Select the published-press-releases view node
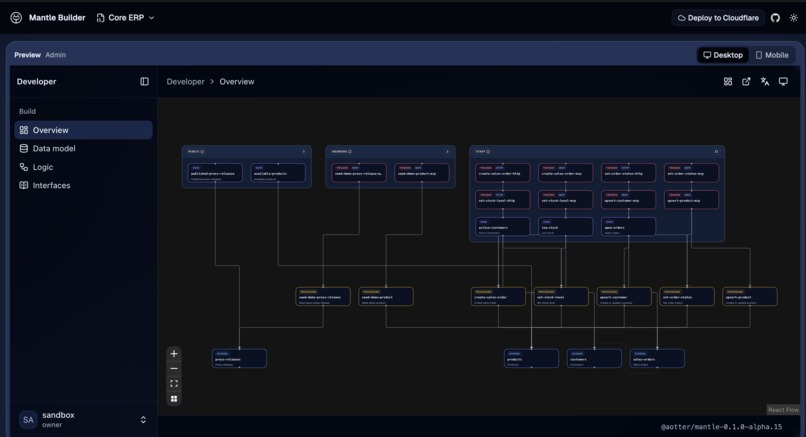 point(215,173)
